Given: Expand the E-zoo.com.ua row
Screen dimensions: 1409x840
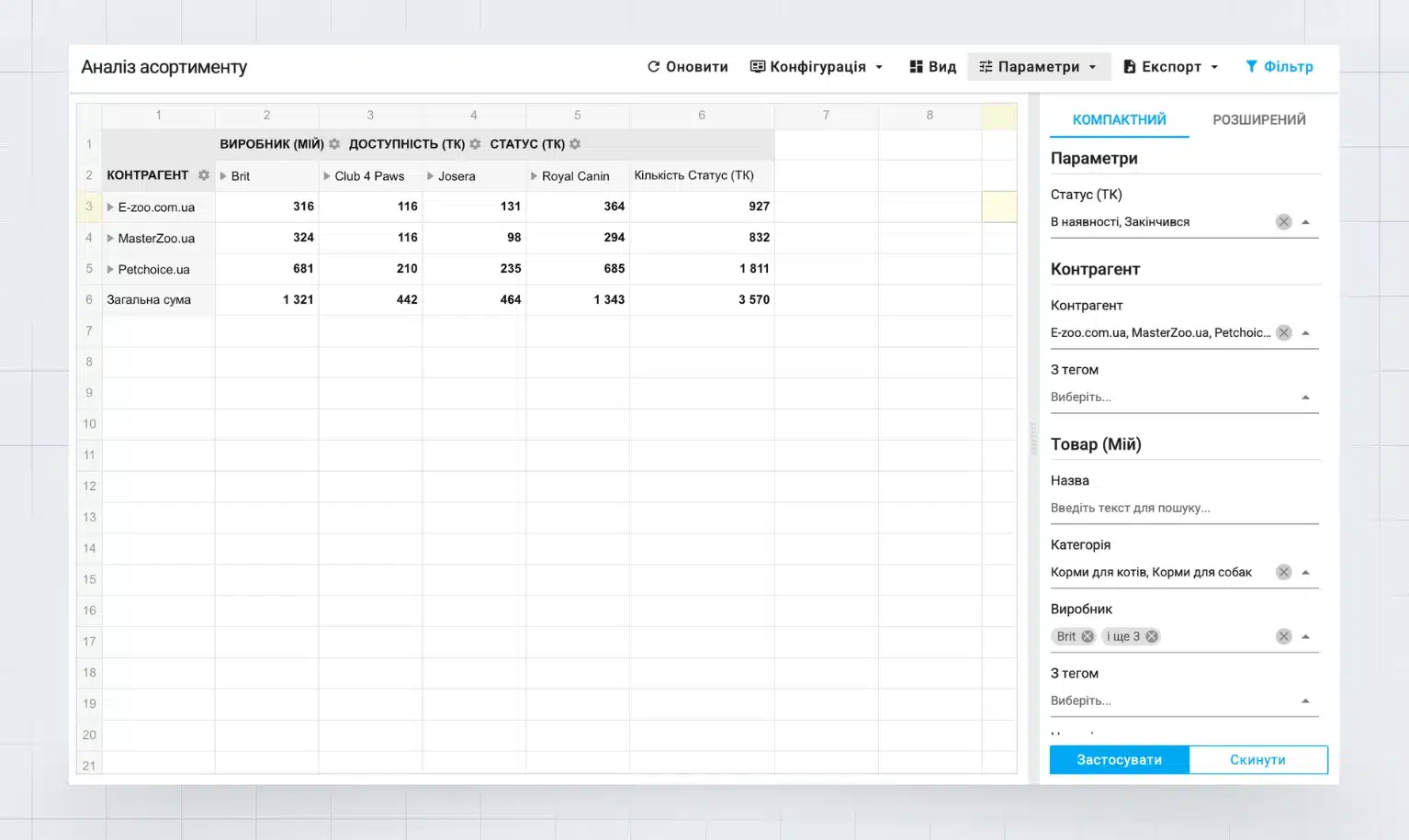Looking at the screenshot, I should pyautogui.click(x=110, y=207).
